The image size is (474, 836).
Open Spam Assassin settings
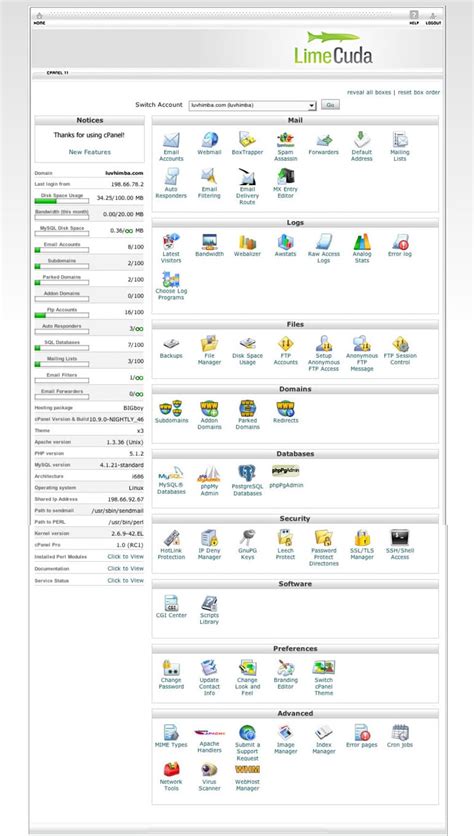tap(285, 147)
